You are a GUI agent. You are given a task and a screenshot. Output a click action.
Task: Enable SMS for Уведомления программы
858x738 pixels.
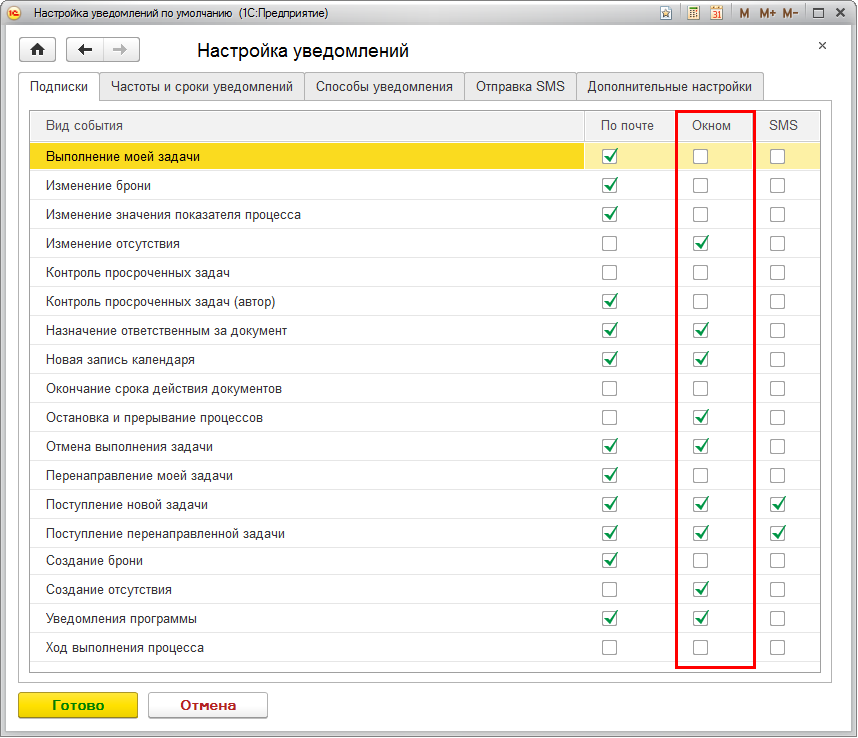coord(777,619)
